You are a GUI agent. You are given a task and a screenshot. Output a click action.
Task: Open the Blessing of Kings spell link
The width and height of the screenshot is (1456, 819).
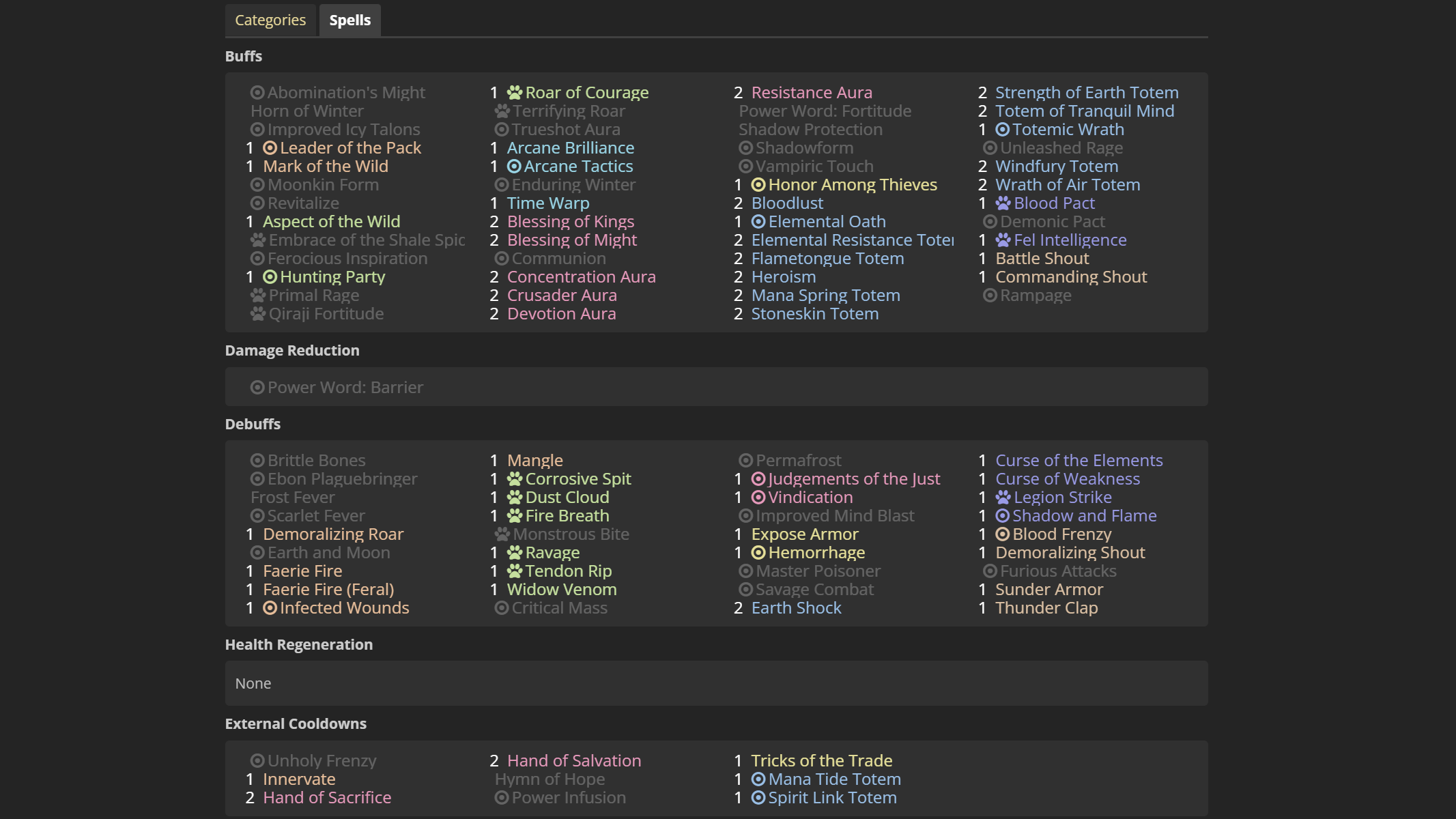click(x=570, y=222)
